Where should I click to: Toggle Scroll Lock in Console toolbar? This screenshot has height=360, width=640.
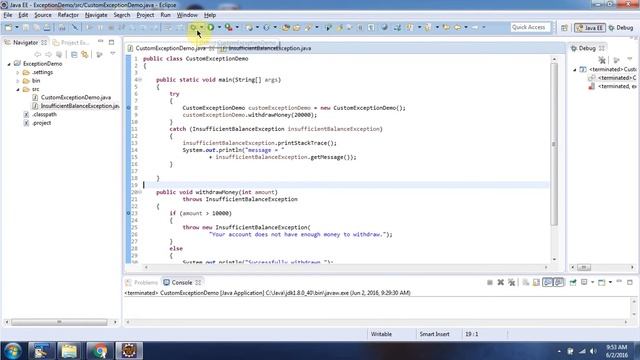pyautogui.click(x=536, y=282)
